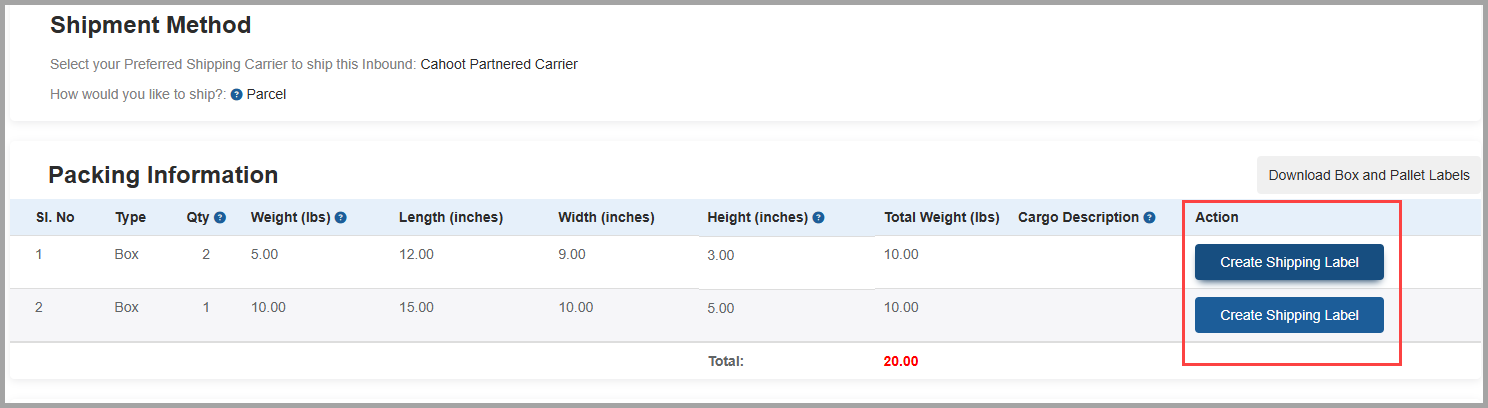1488x408 pixels.
Task: Create shipping label for first box row
Action: click(1289, 262)
